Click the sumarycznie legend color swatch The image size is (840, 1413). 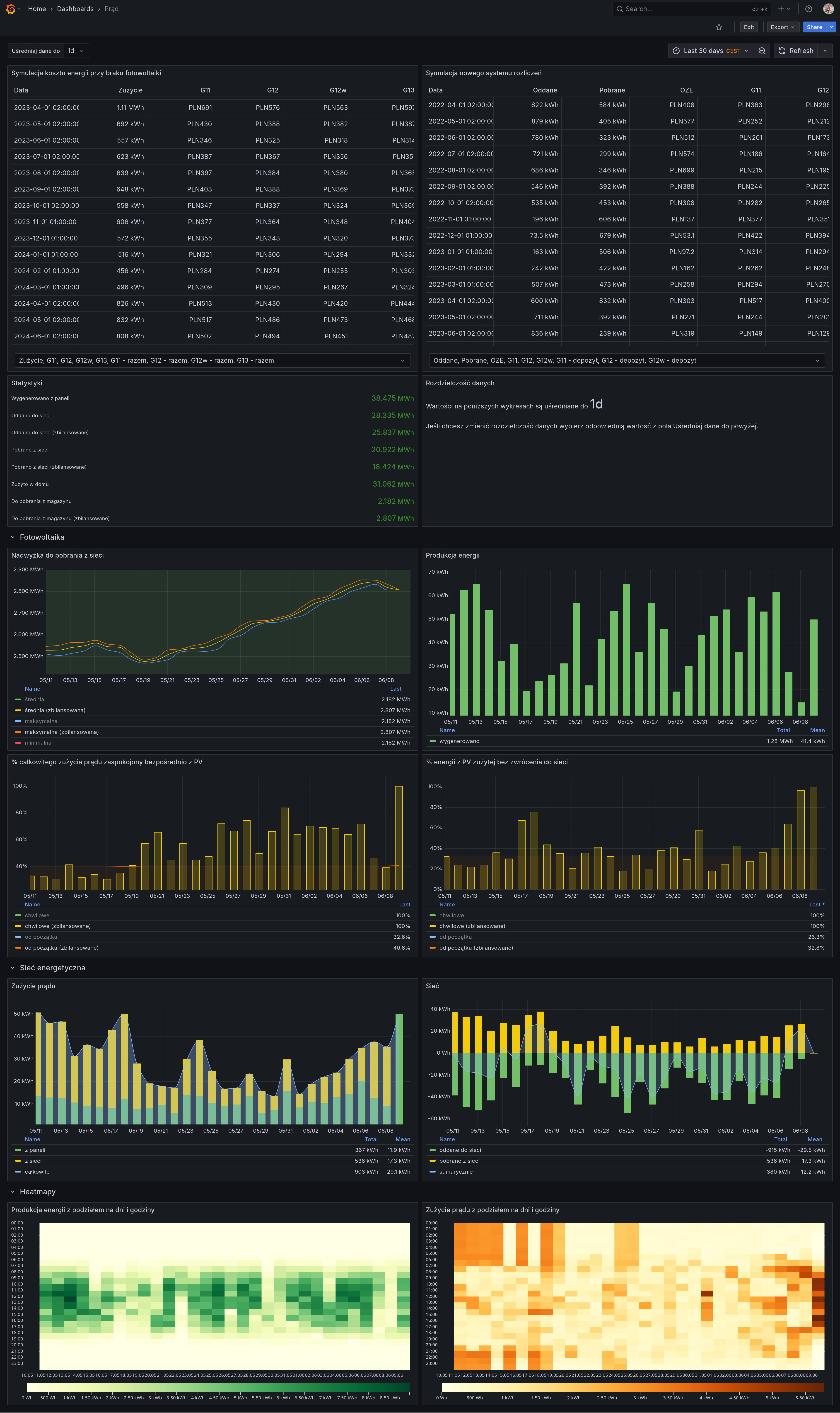coord(432,1172)
